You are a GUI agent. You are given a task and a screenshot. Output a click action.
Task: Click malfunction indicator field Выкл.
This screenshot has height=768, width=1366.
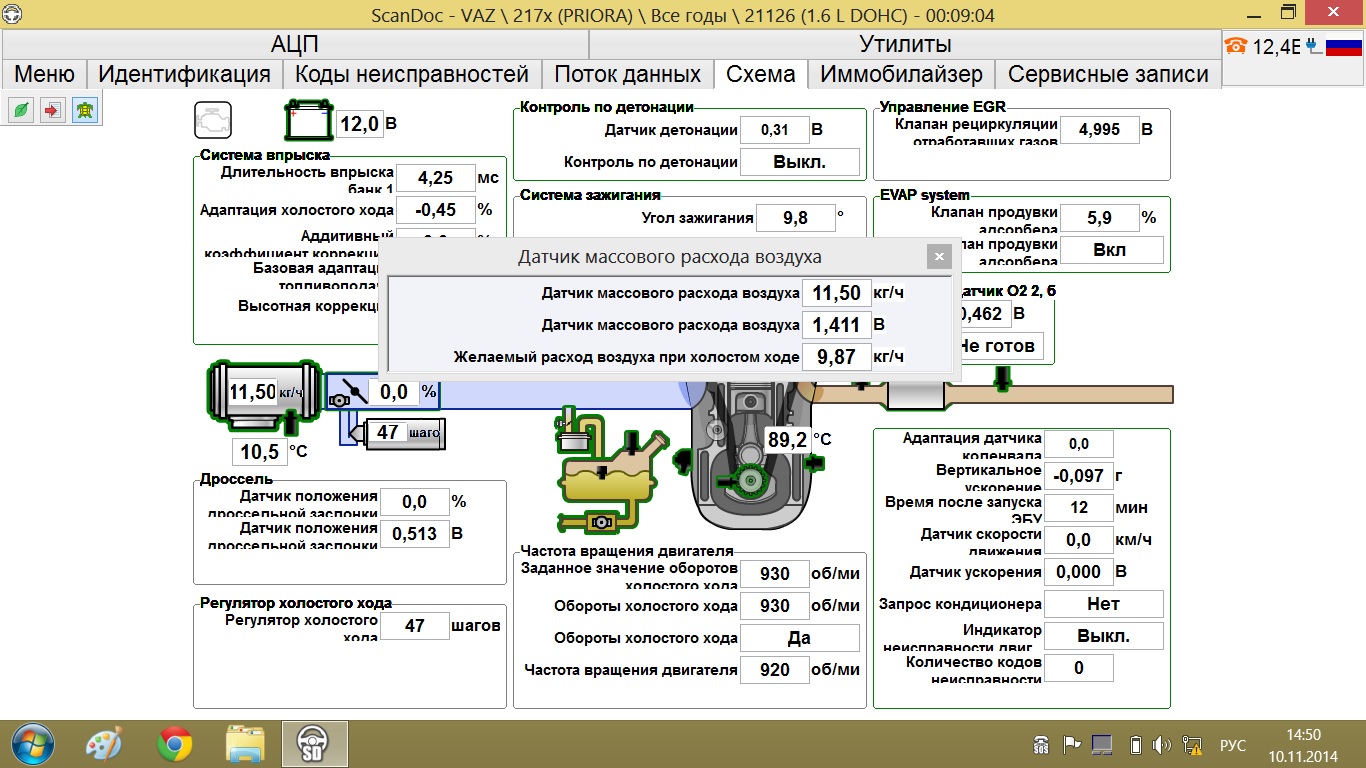tap(1104, 636)
